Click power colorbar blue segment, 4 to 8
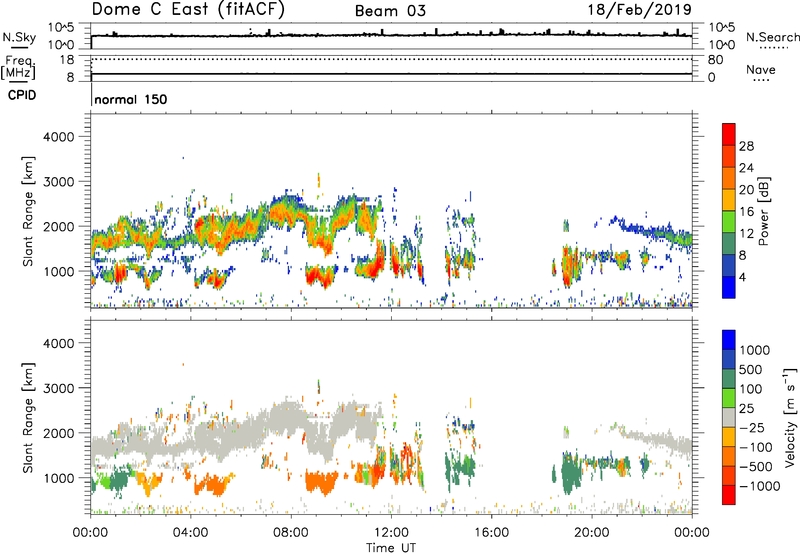The height and width of the screenshot is (554, 800). [x=729, y=266]
